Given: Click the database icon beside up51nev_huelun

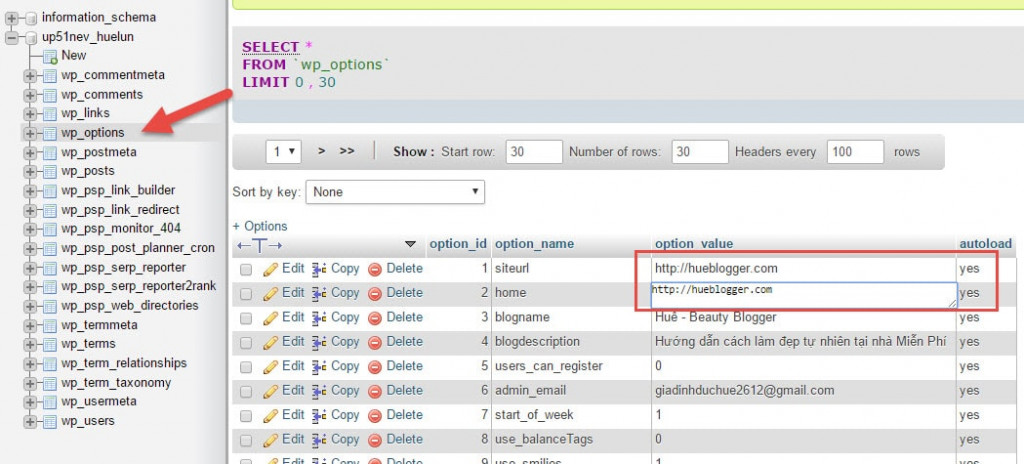Looking at the screenshot, I should point(31,38).
